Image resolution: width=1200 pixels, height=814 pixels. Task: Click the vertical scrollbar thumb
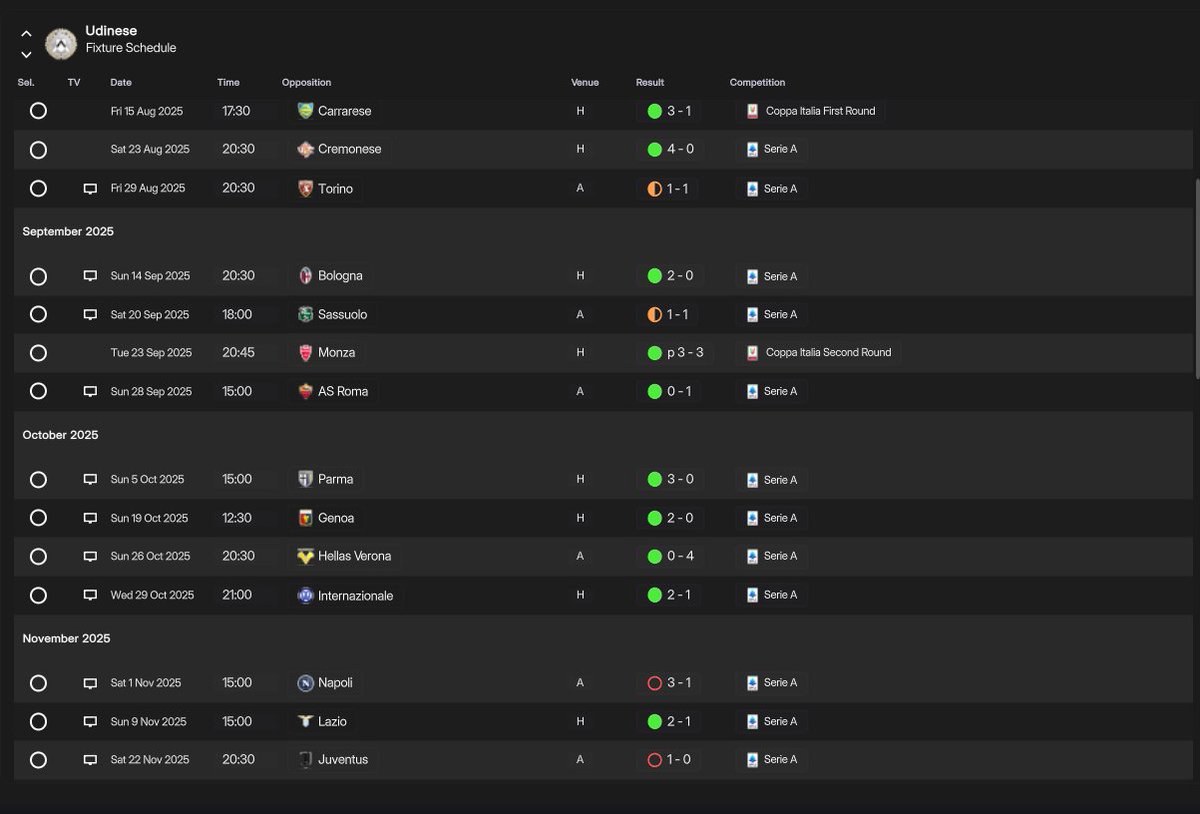coord(1196,278)
